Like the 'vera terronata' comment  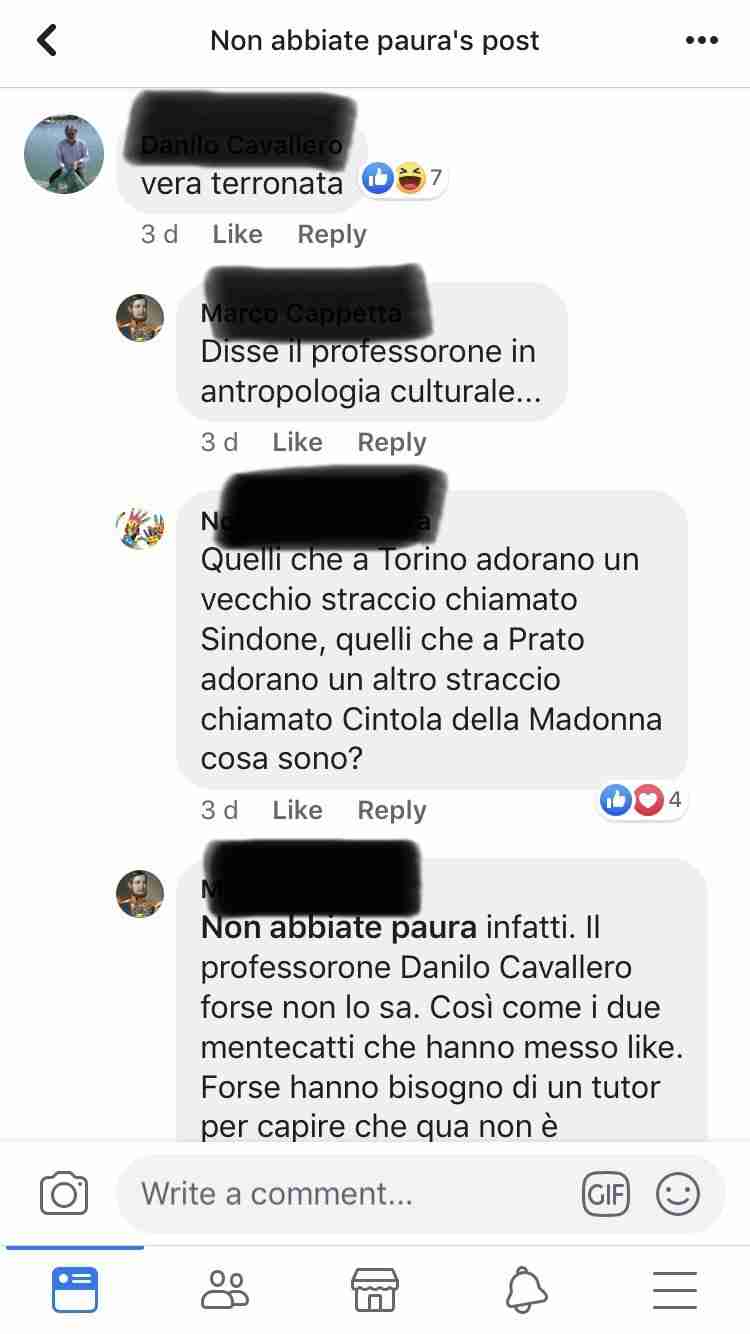(x=237, y=234)
